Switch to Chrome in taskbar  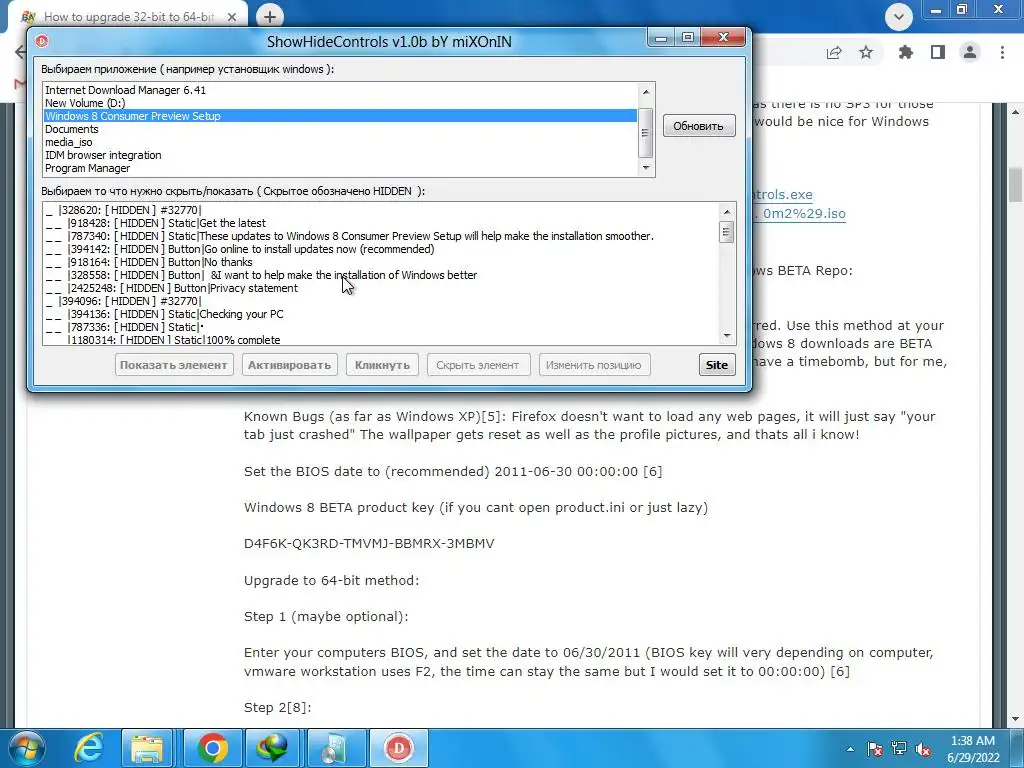pos(213,748)
